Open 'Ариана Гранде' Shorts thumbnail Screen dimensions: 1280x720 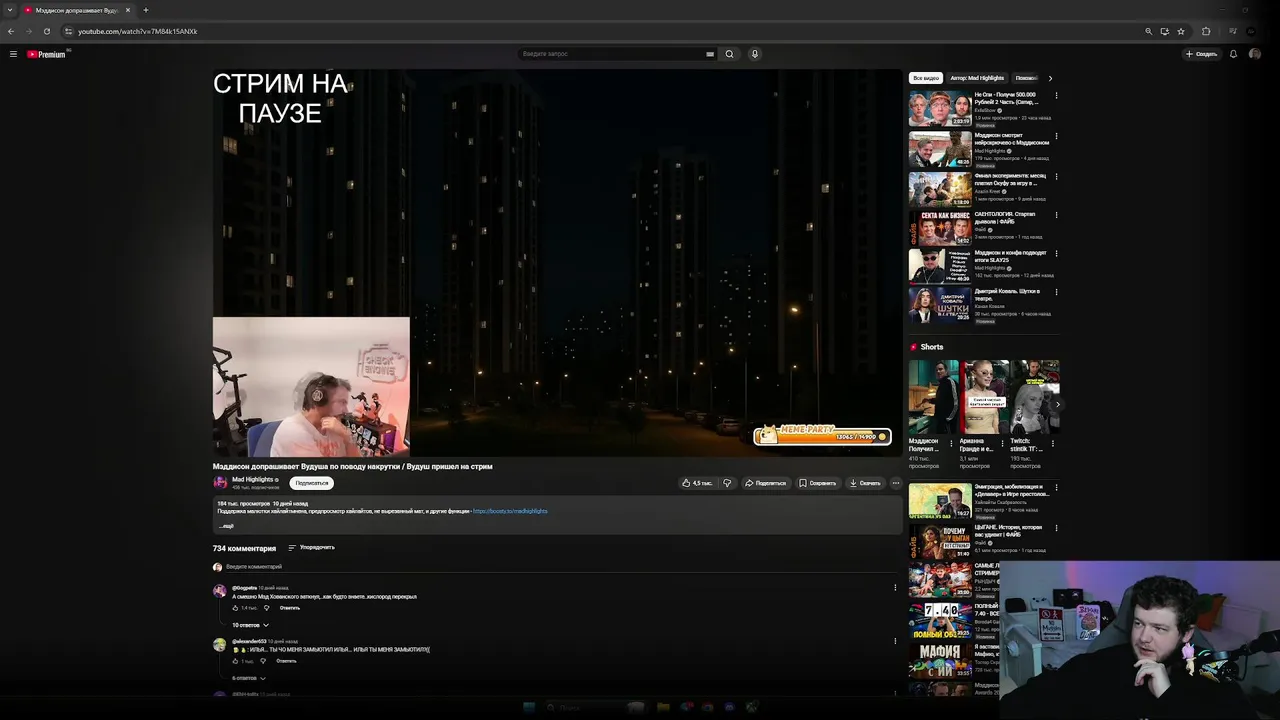click(x=985, y=397)
